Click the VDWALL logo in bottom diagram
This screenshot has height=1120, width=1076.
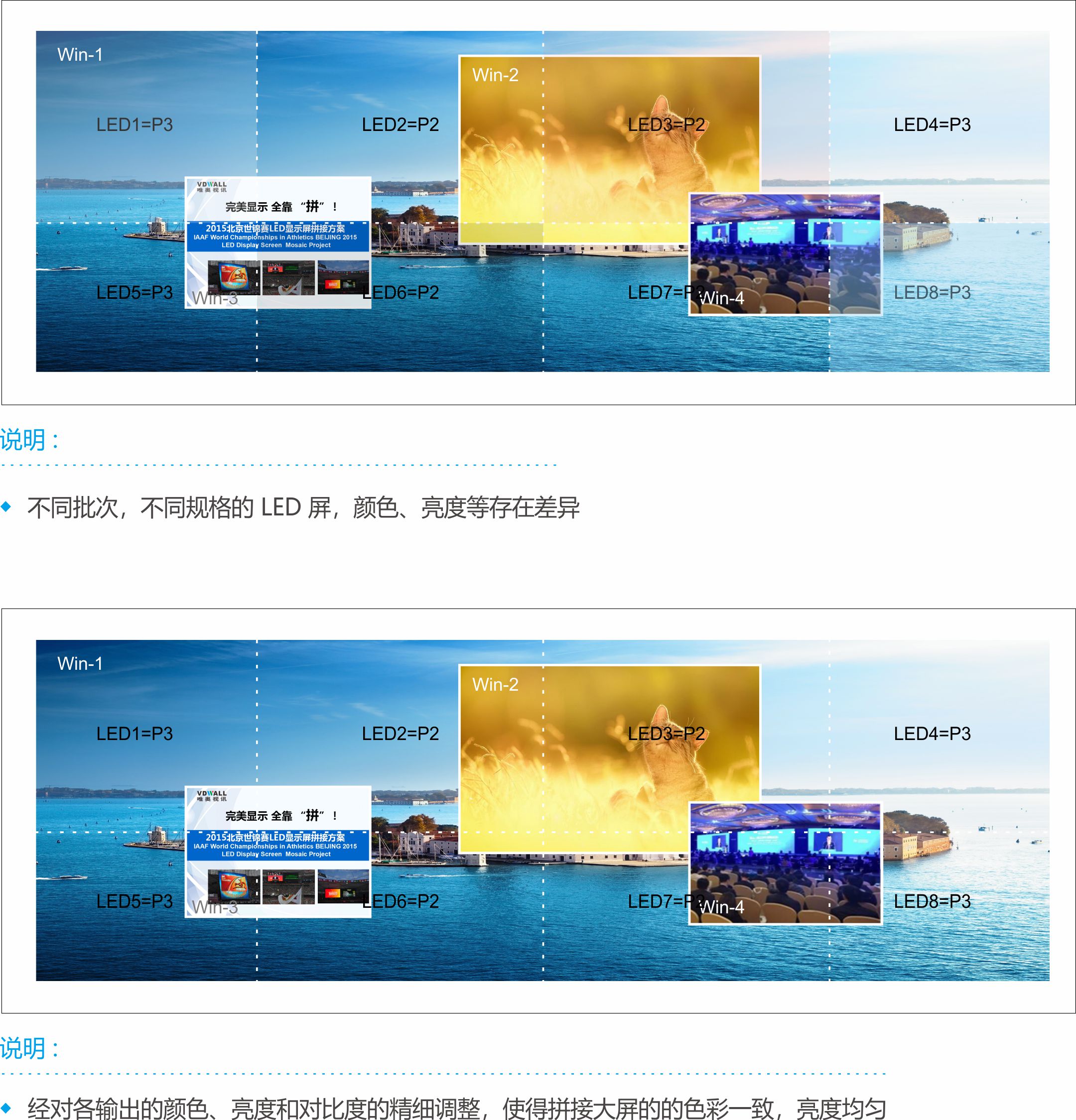point(212,795)
